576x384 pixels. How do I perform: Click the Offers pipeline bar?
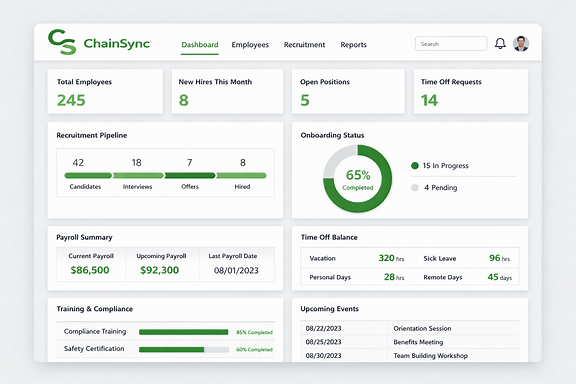click(x=190, y=176)
